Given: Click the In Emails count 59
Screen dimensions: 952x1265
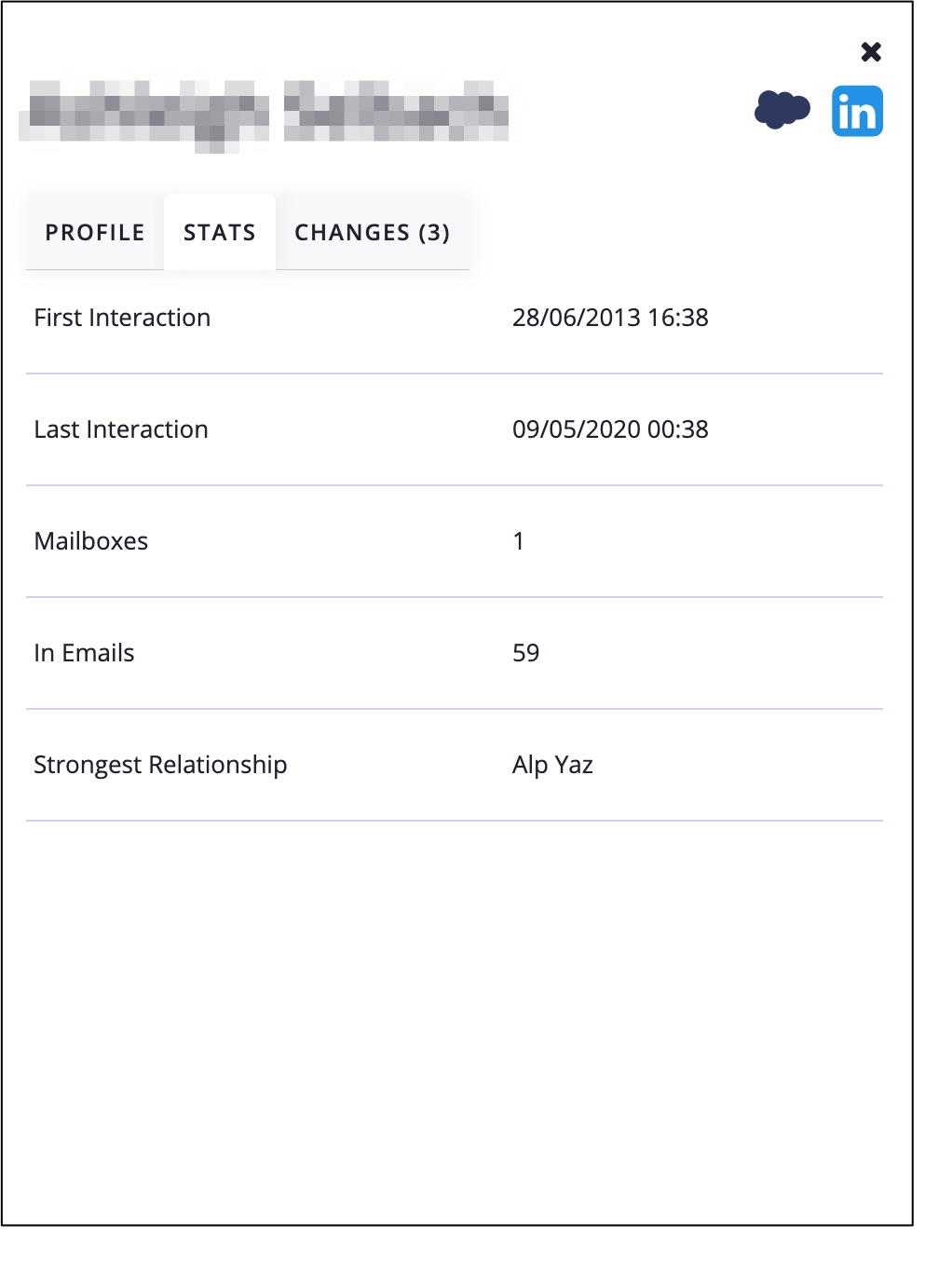Looking at the screenshot, I should click(526, 653).
